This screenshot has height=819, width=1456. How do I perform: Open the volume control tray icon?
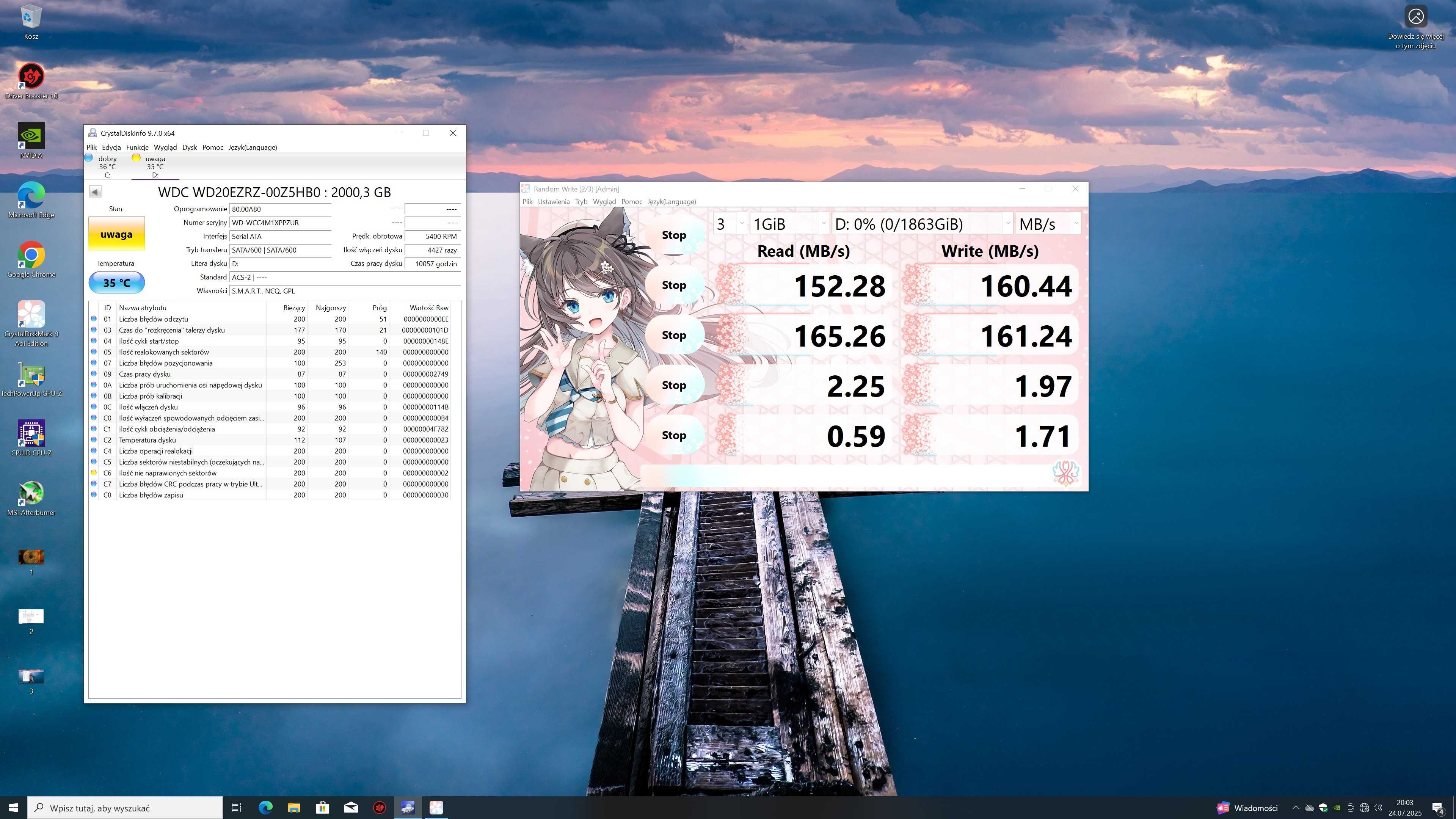(x=1378, y=808)
